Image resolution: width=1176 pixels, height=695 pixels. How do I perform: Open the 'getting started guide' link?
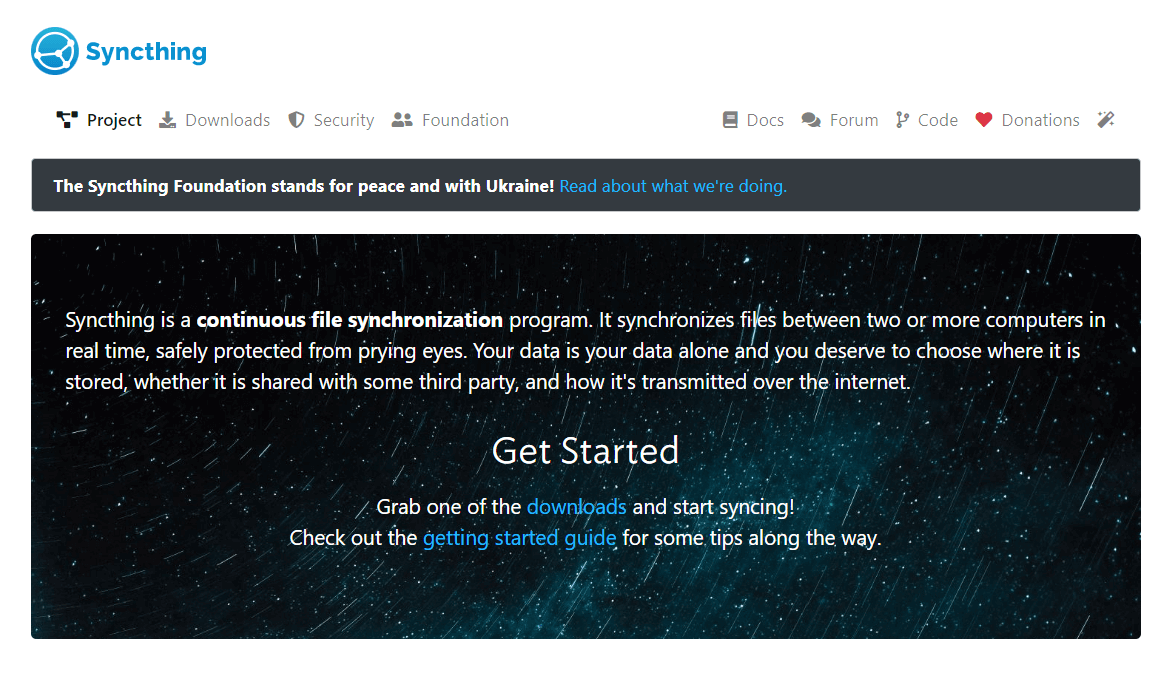point(520,538)
